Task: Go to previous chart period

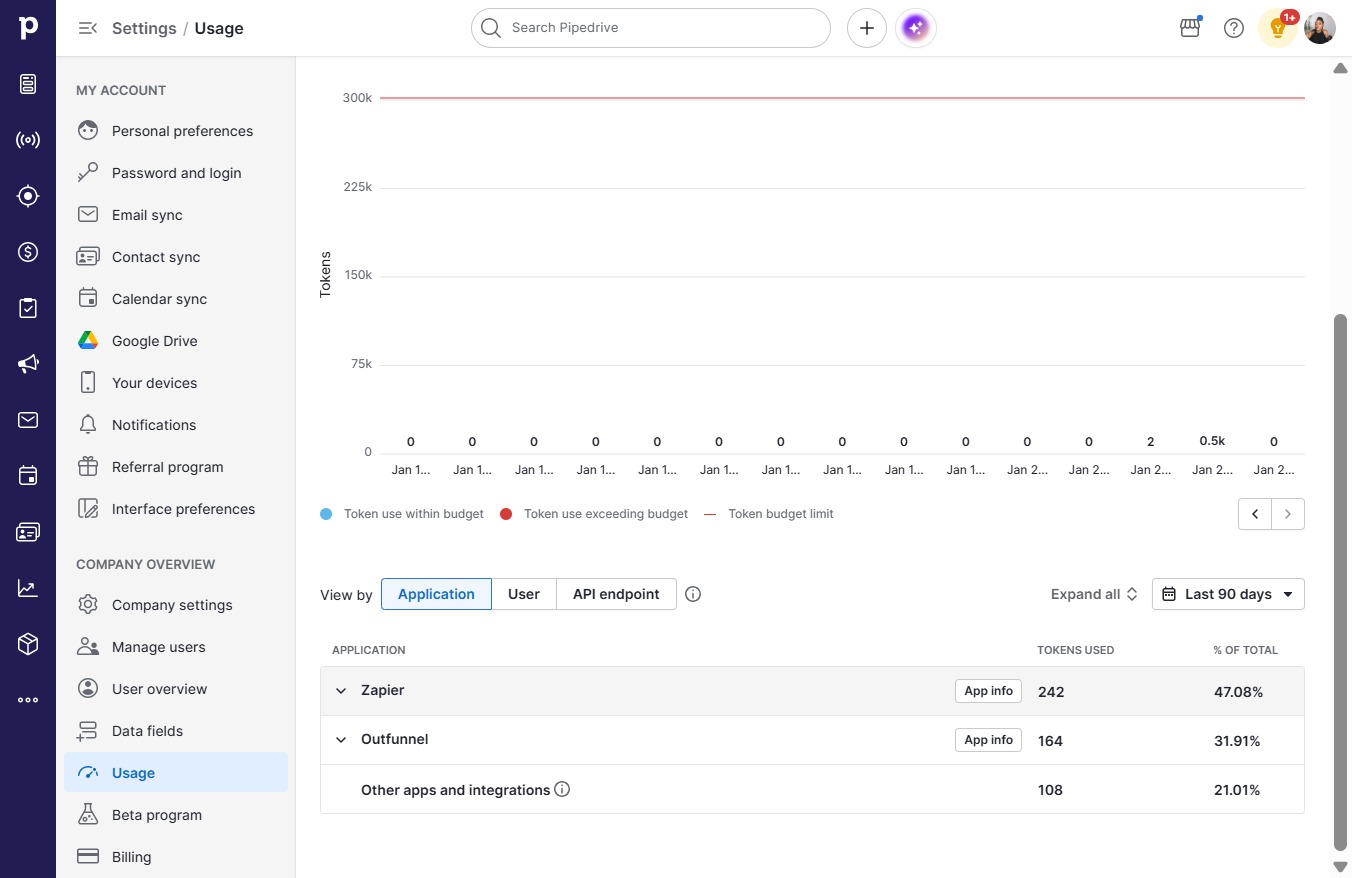Action: point(1255,514)
